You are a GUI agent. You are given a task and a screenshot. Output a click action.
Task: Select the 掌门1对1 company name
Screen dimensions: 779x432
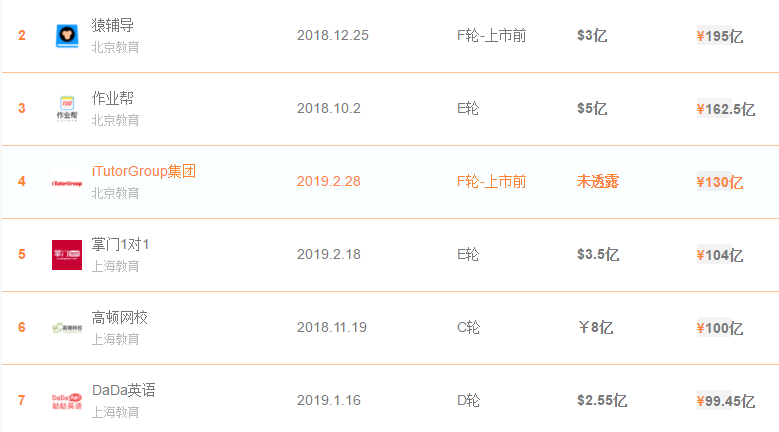[120, 244]
